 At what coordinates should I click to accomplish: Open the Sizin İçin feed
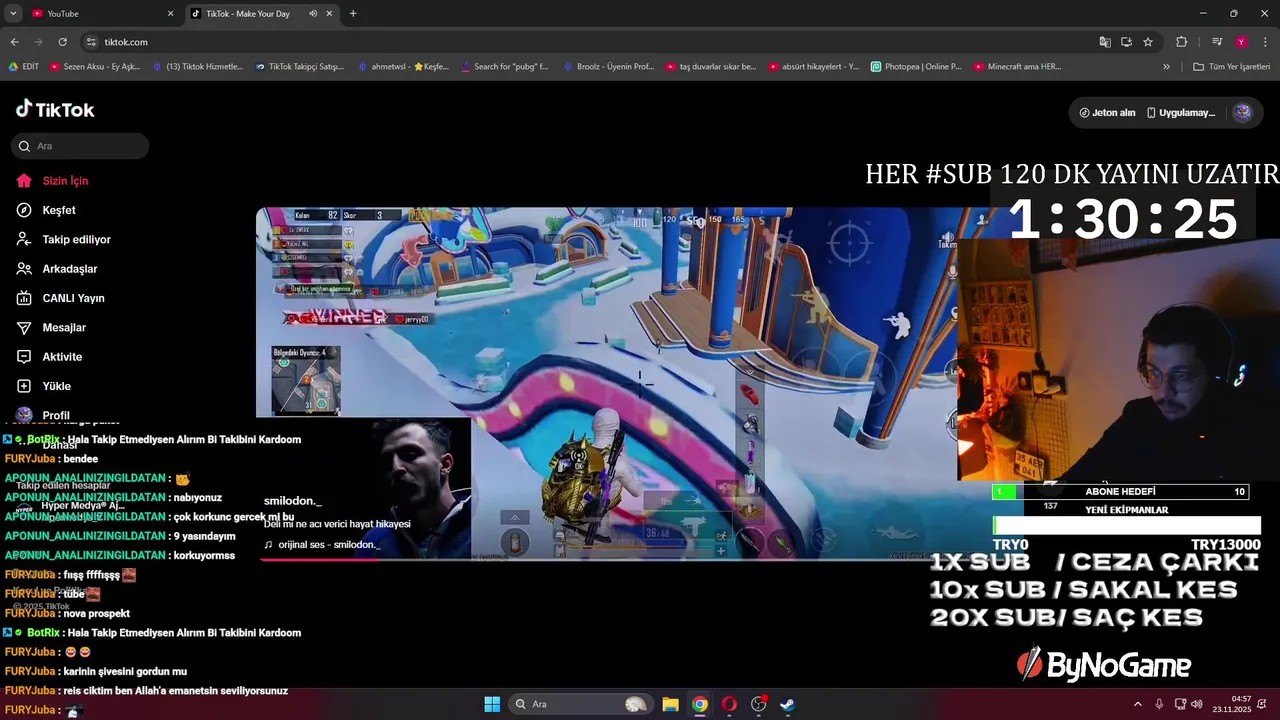[66, 181]
